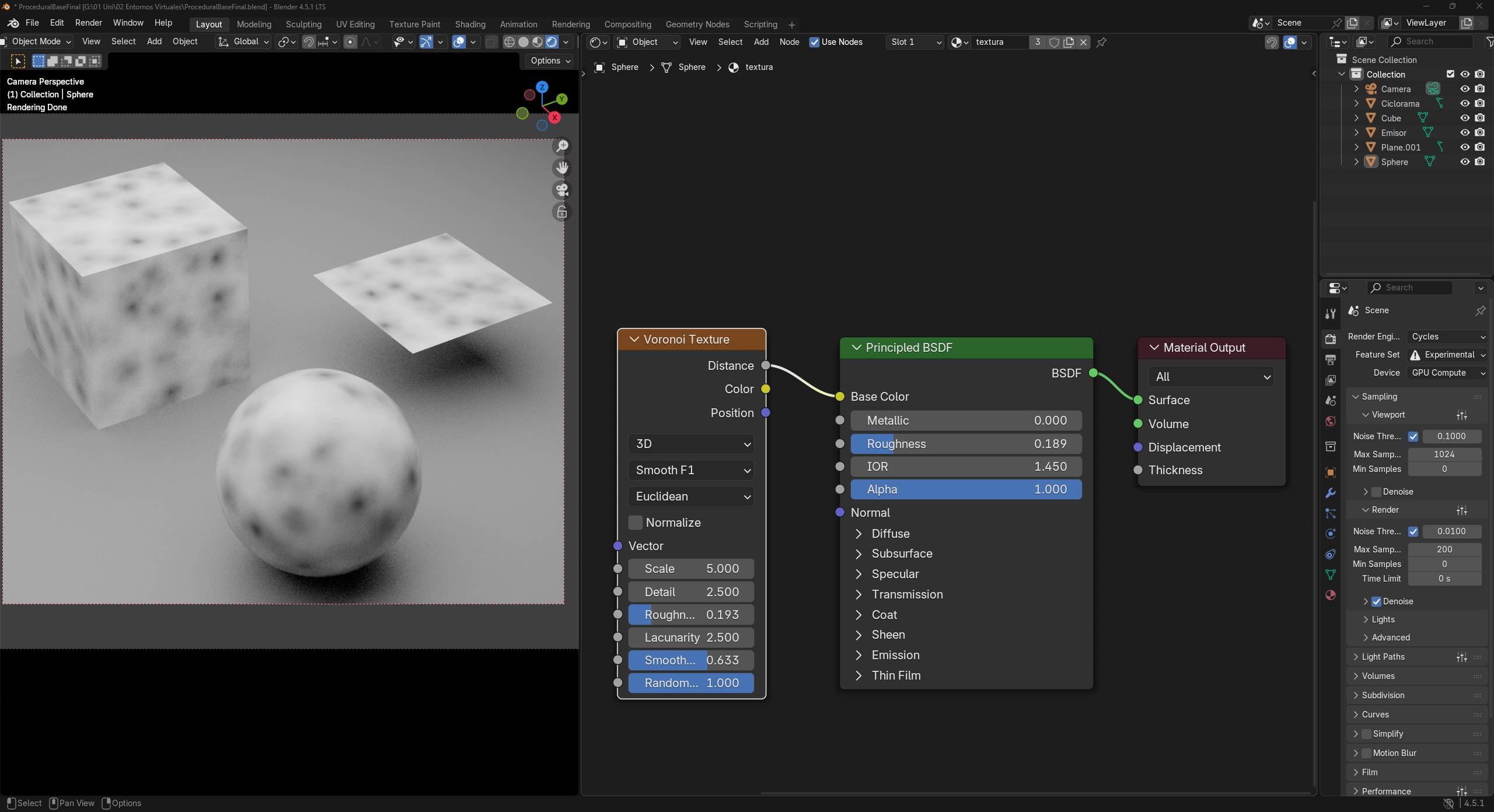Image resolution: width=1494 pixels, height=812 pixels.
Task: Toggle camera view icon in viewport
Action: coord(562,190)
